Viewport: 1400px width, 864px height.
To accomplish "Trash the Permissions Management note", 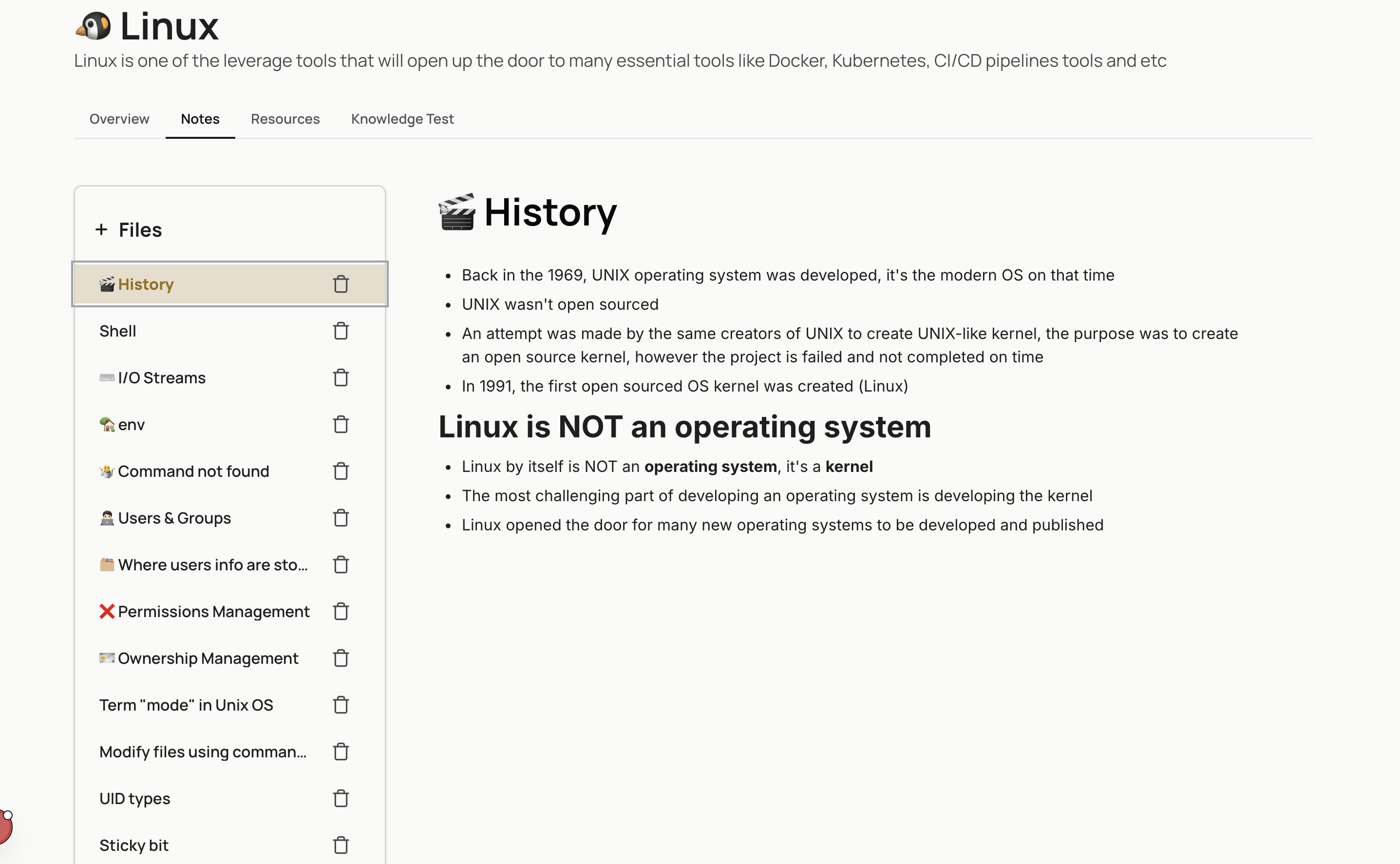I will pos(341,611).
